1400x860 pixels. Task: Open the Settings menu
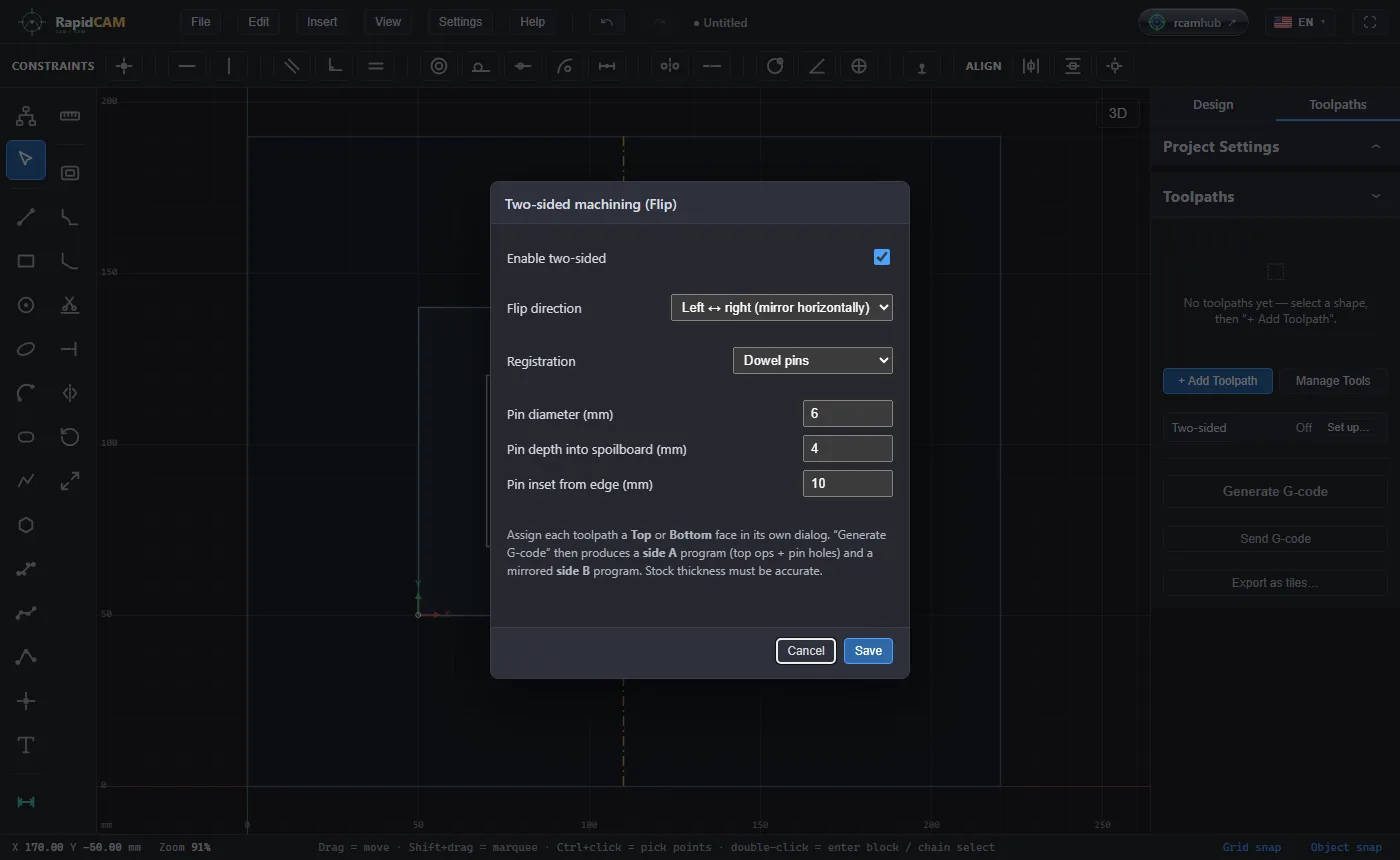coord(460,22)
